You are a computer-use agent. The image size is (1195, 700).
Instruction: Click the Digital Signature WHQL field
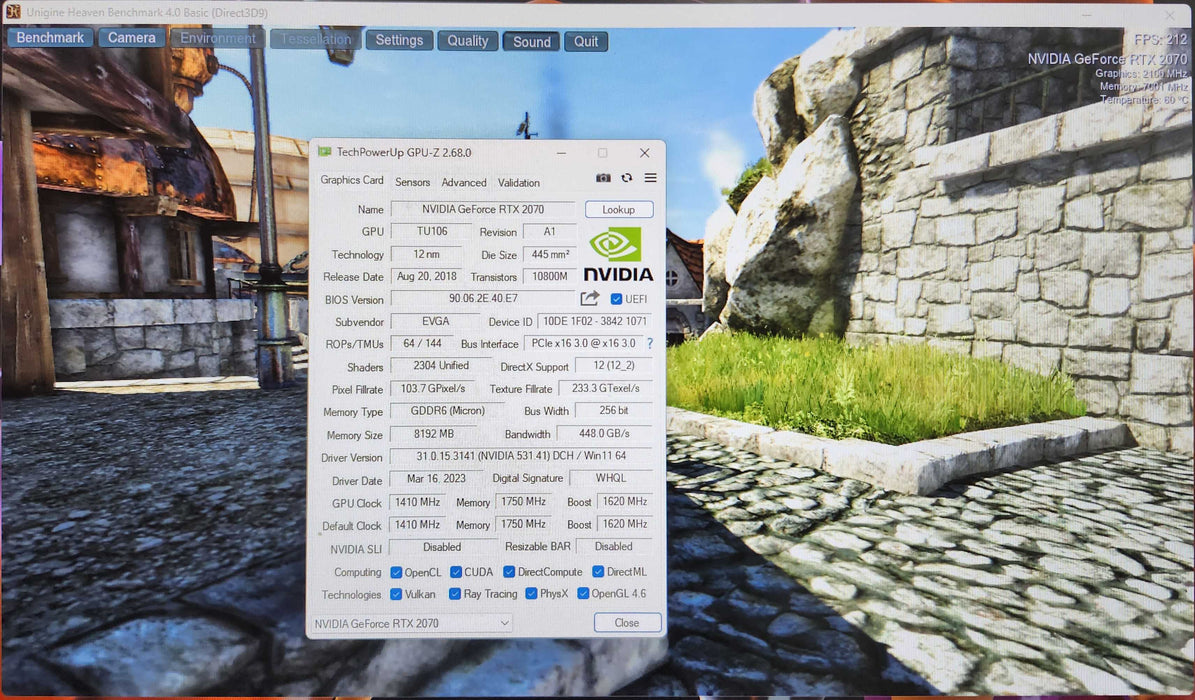(611, 478)
